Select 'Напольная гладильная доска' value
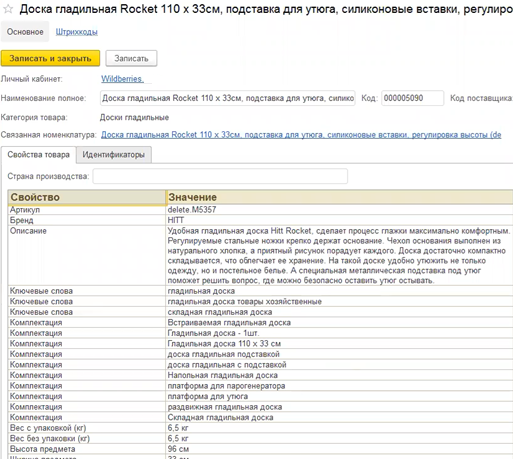This screenshot has width=513, height=464. tap(339, 375)
